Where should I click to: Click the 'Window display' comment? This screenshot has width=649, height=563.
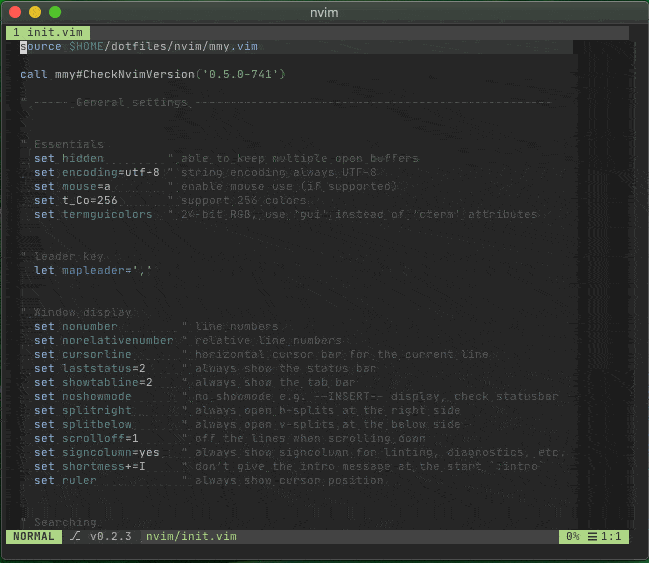[x=76, y=313]
